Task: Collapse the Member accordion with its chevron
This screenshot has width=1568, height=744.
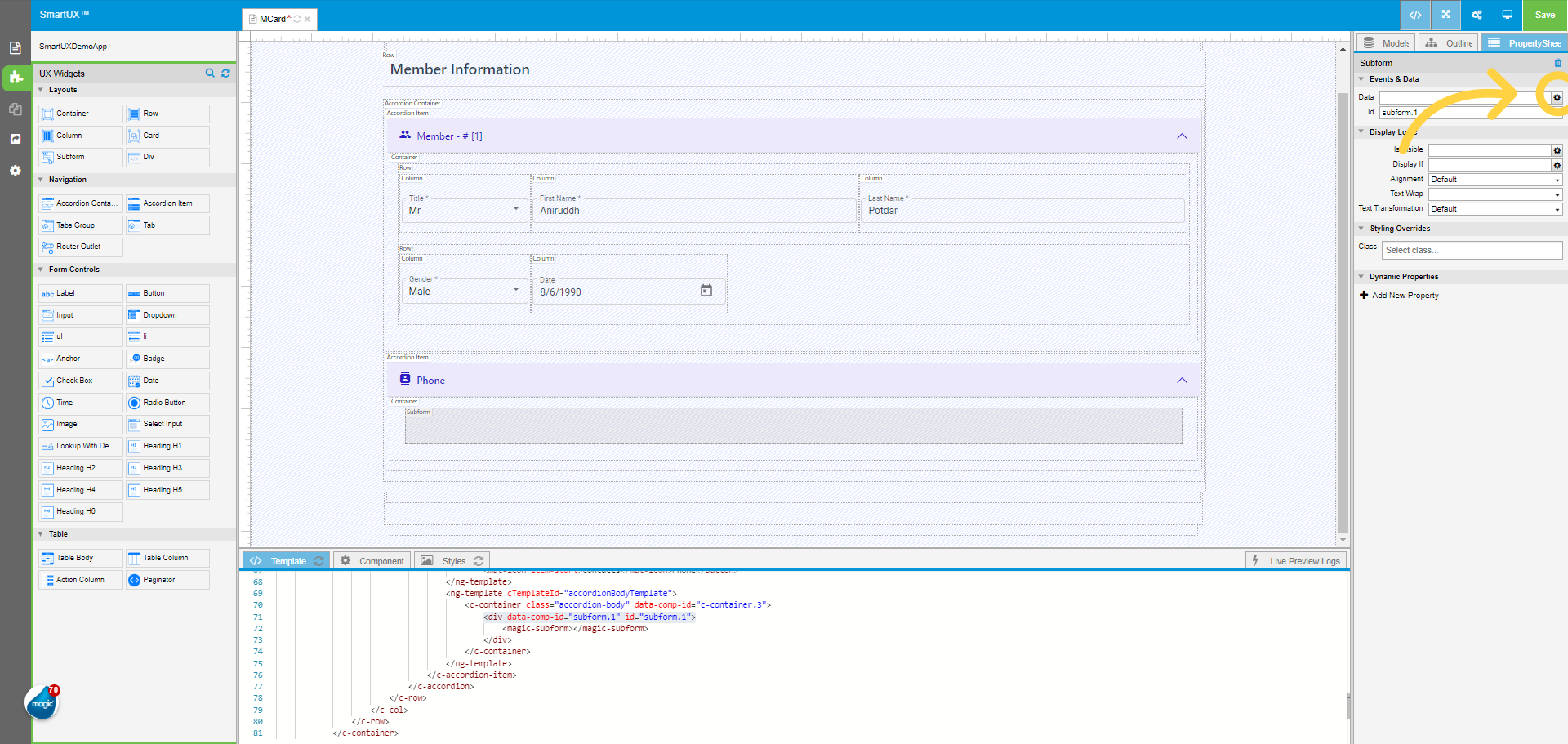Action: click(1182, 136)
